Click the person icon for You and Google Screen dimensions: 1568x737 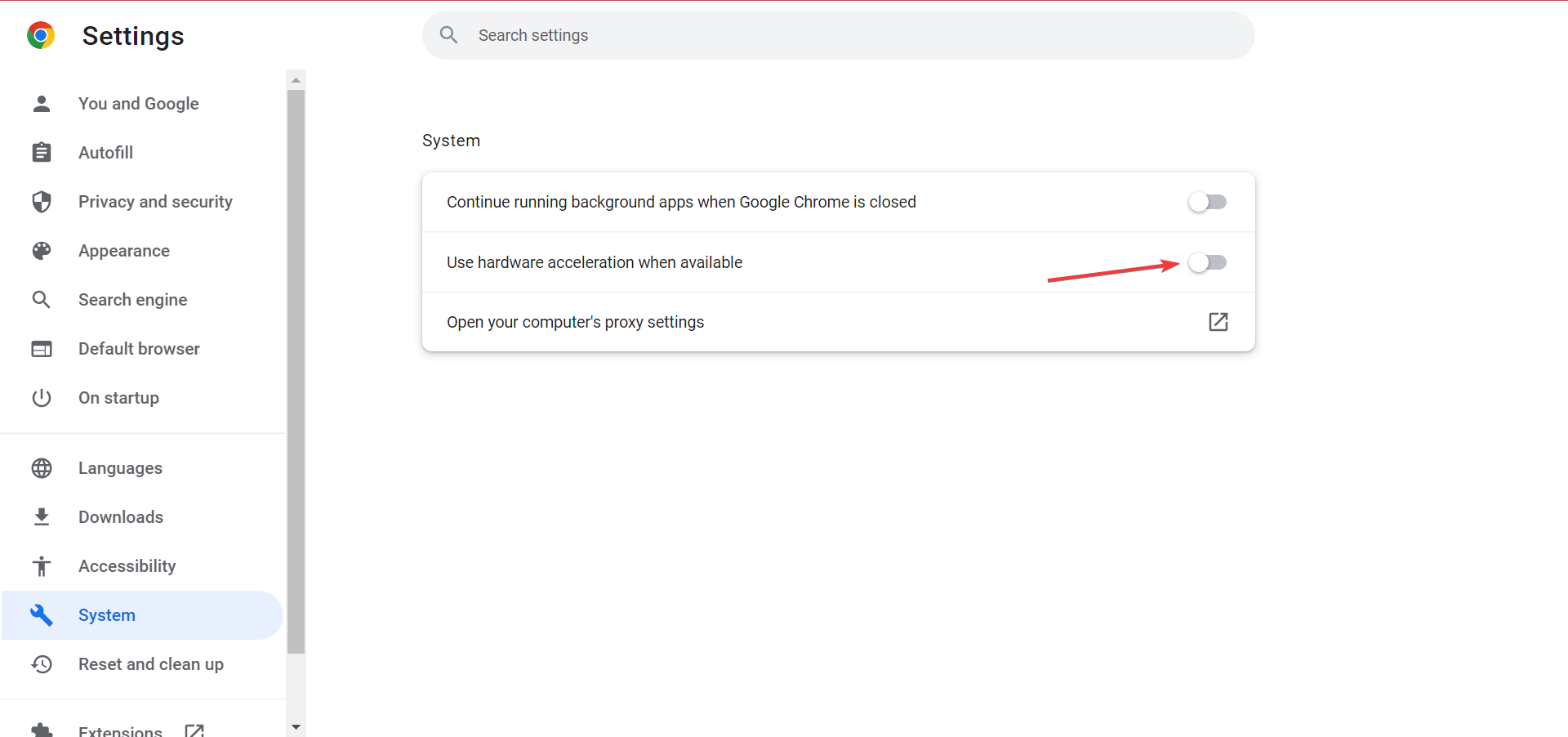pos(42,104)
